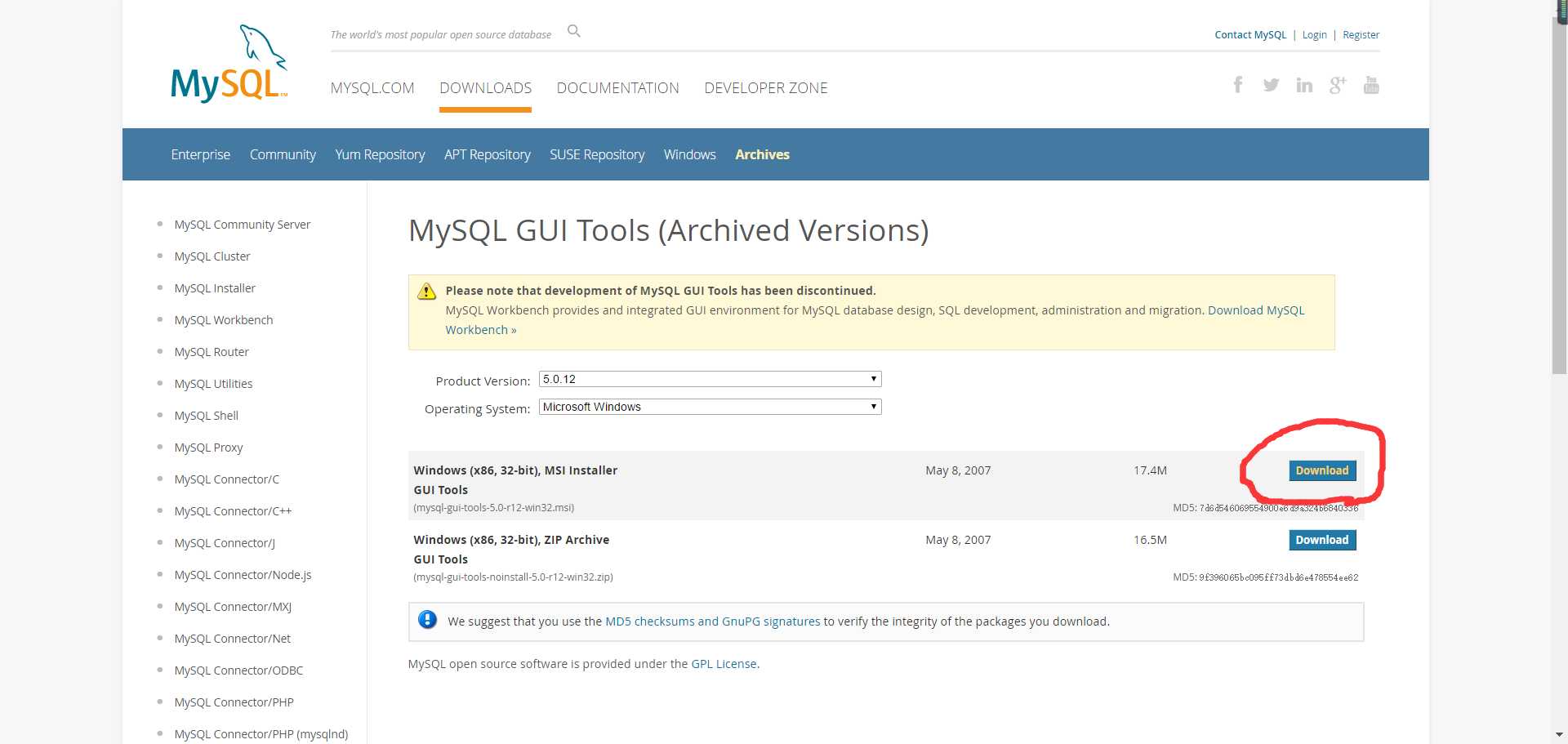Open the GPL License link

pos(724,664)
